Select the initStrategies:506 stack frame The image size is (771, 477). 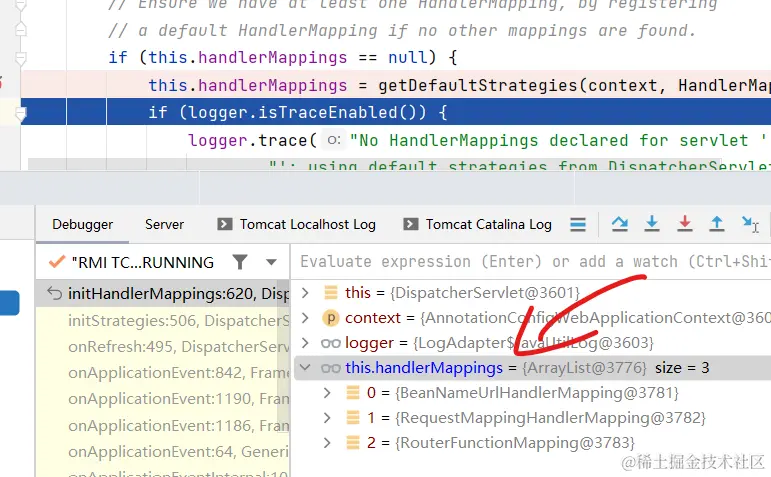point(164,321)
